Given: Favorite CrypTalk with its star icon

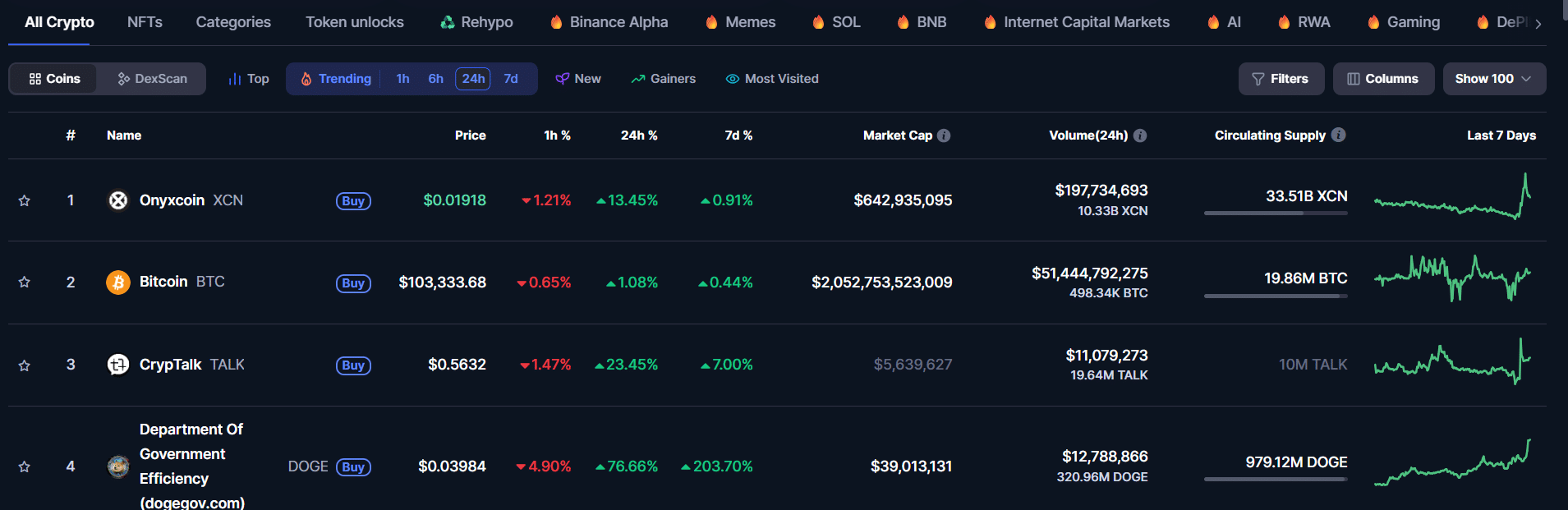Looking at the screenshot, I should [x=25, y=365].
